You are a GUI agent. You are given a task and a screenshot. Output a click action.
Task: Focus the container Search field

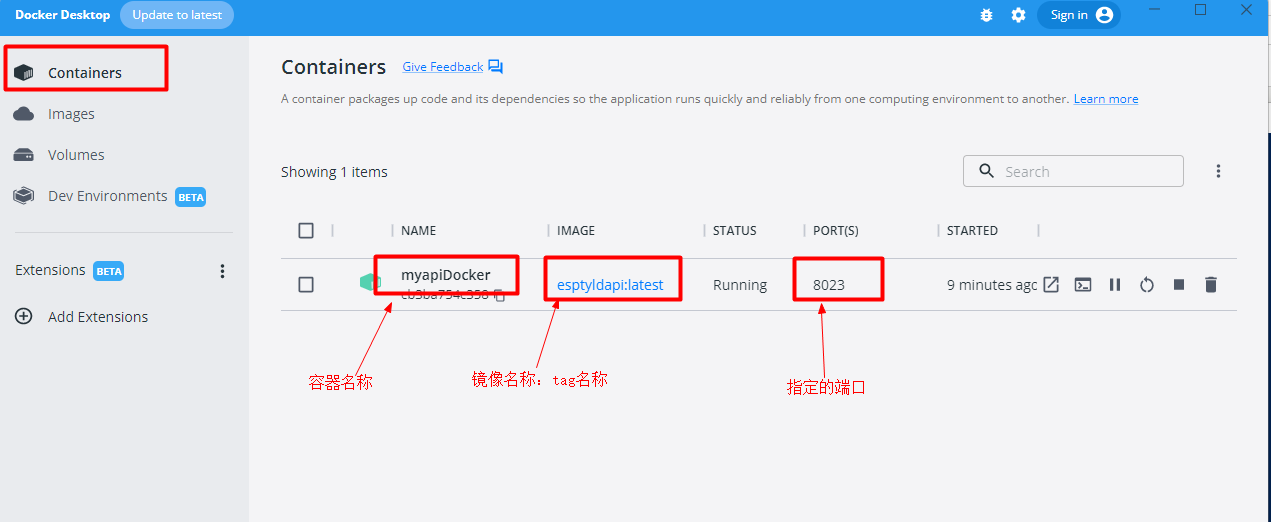point(1073,171)
